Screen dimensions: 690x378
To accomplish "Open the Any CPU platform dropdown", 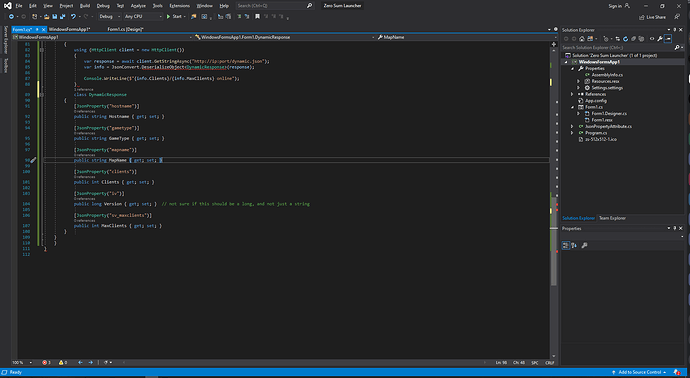I will coord(143,17).
